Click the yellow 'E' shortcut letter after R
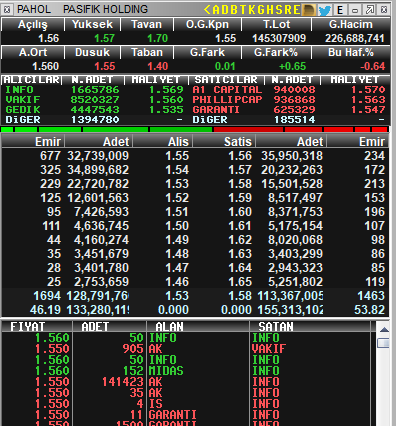The height and width of the screenshot is (426, 396). tap(297, 10)
